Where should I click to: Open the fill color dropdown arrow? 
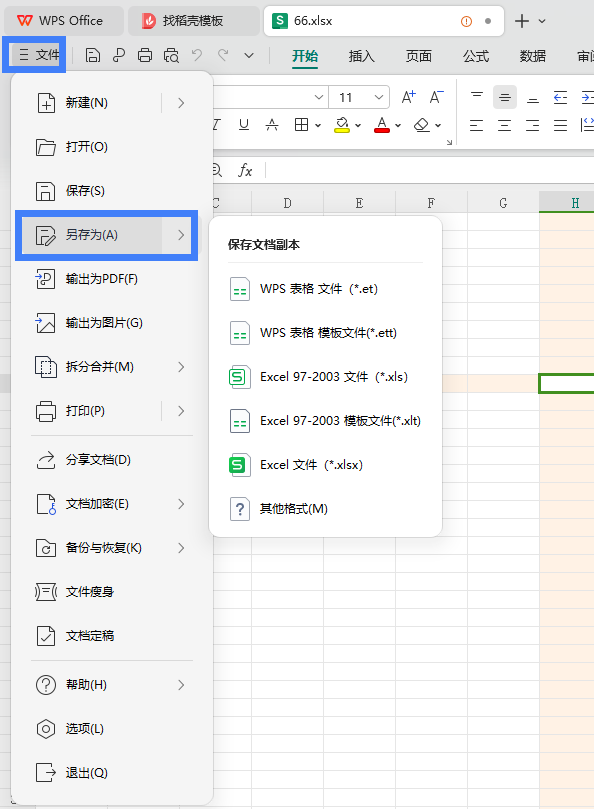tap(358, 125)
